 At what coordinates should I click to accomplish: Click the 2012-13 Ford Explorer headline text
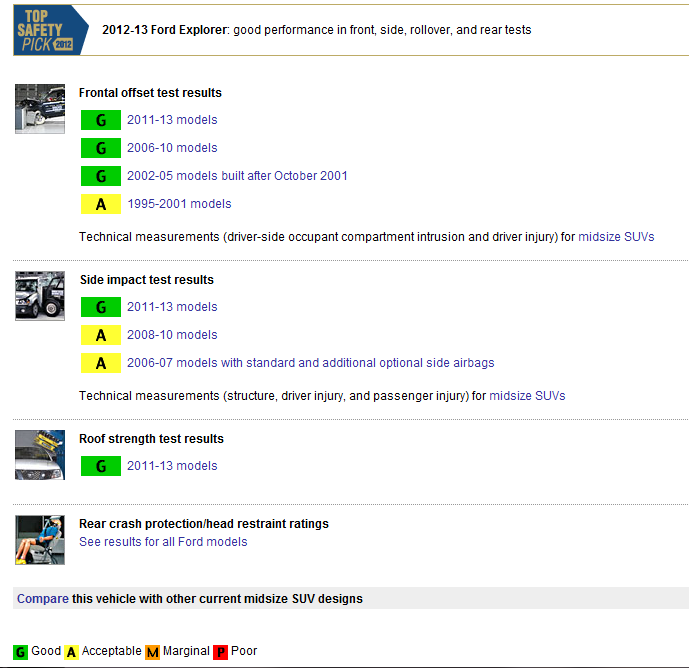click(x=316, y=30)
